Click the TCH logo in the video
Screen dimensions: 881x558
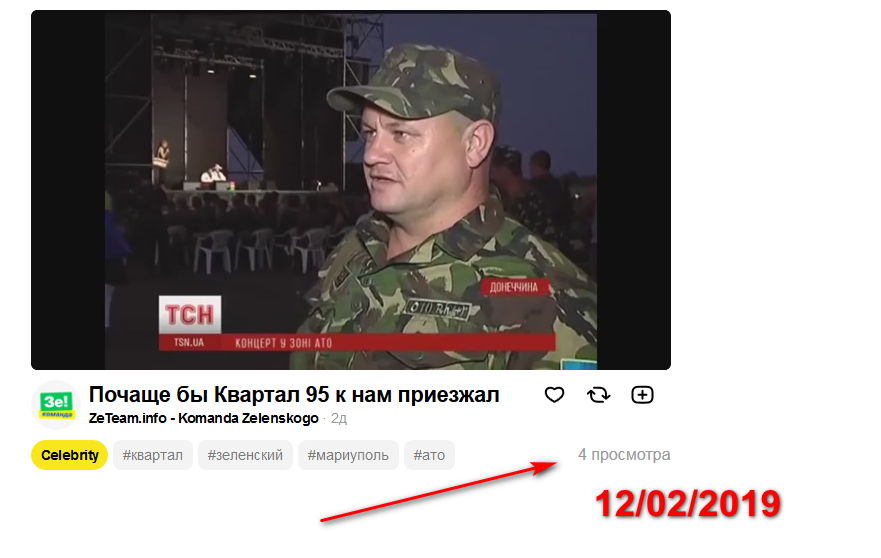tap(190, 315)
